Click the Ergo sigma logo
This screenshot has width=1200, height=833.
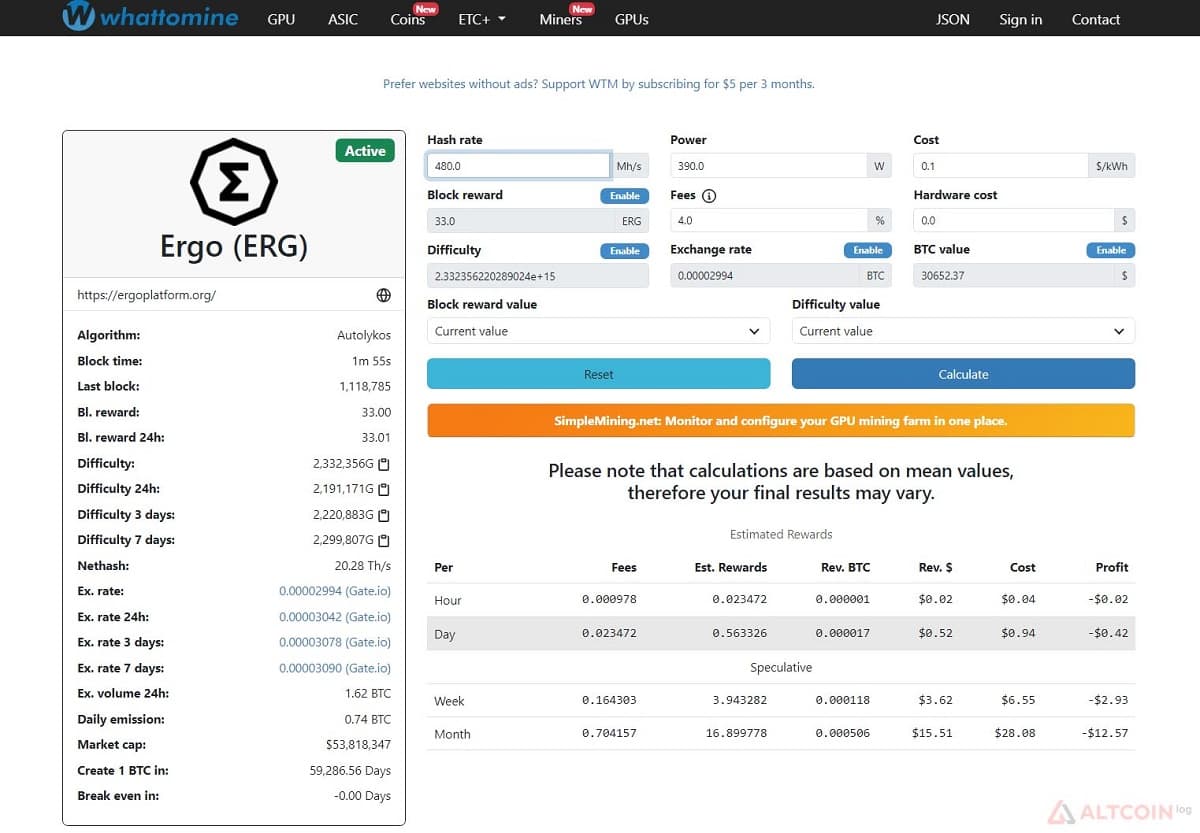pyautogui.click(x=234, y=182)
